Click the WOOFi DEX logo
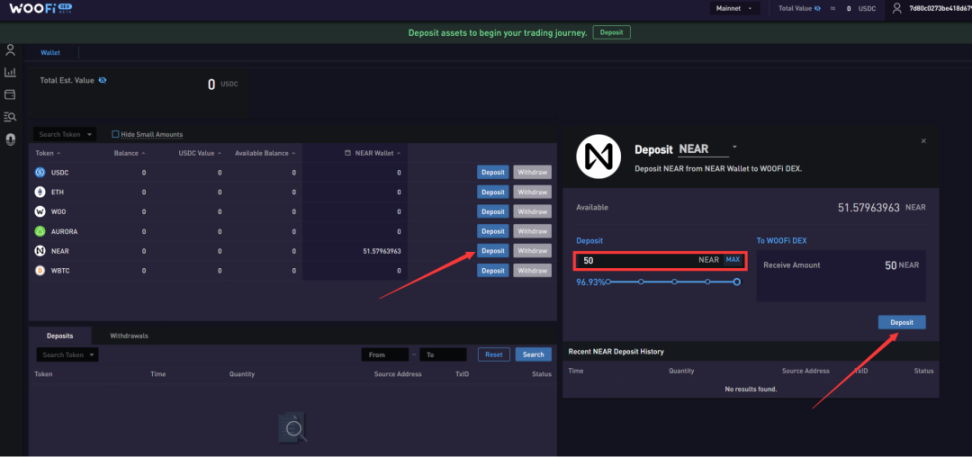Viewport: 972px width, 457px height. coord(40,8)
